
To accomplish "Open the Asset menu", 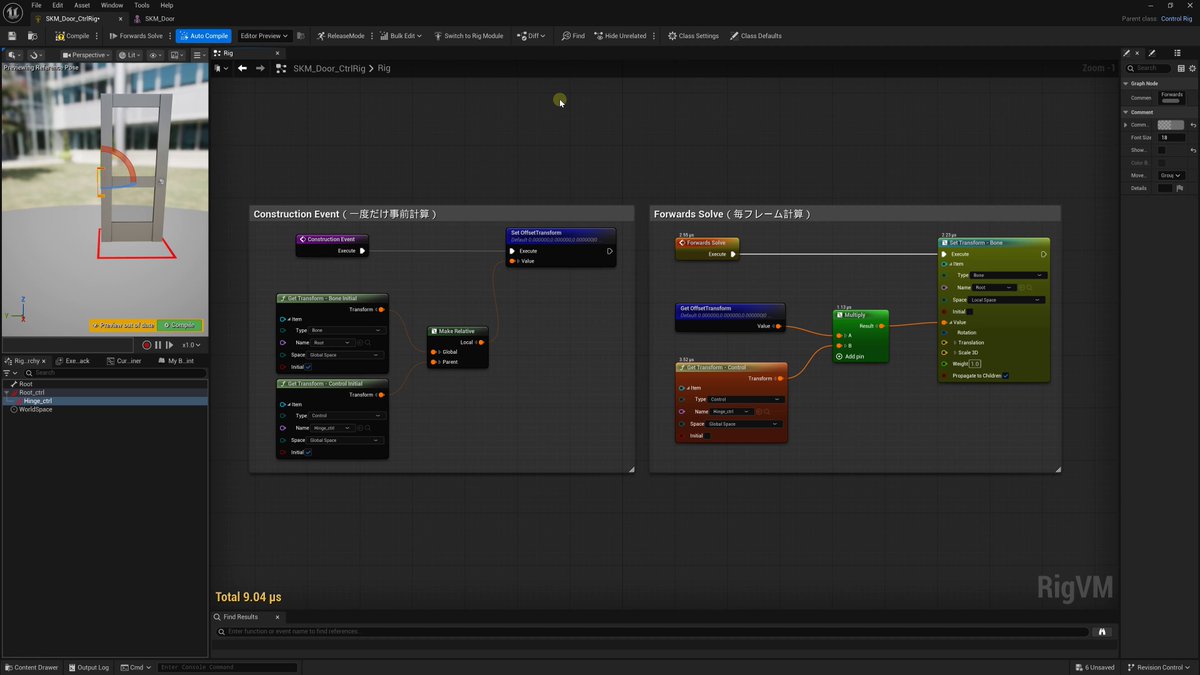I will [82, 5].
